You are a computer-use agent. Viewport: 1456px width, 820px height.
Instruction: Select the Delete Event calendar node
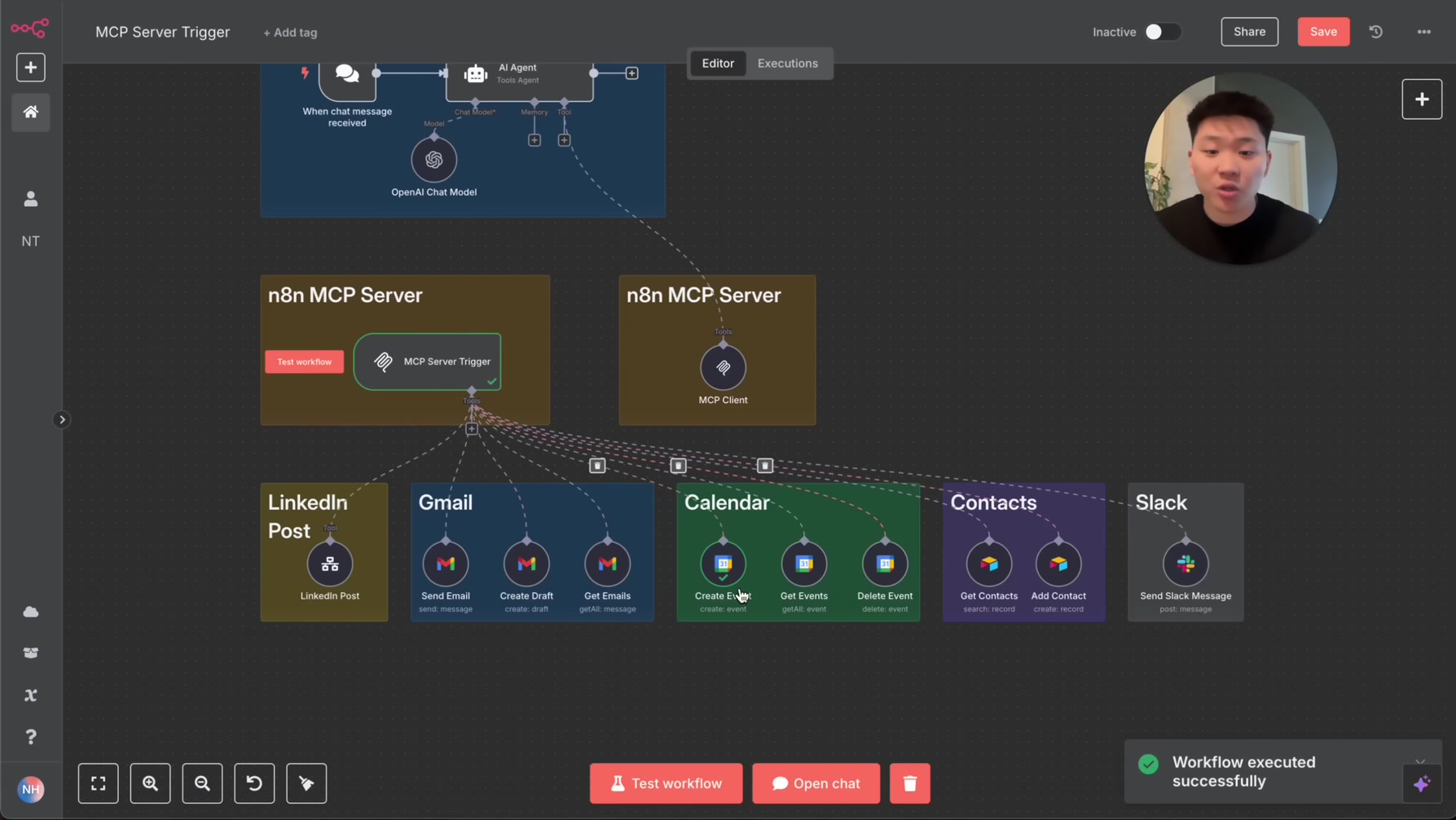[885, 563]
